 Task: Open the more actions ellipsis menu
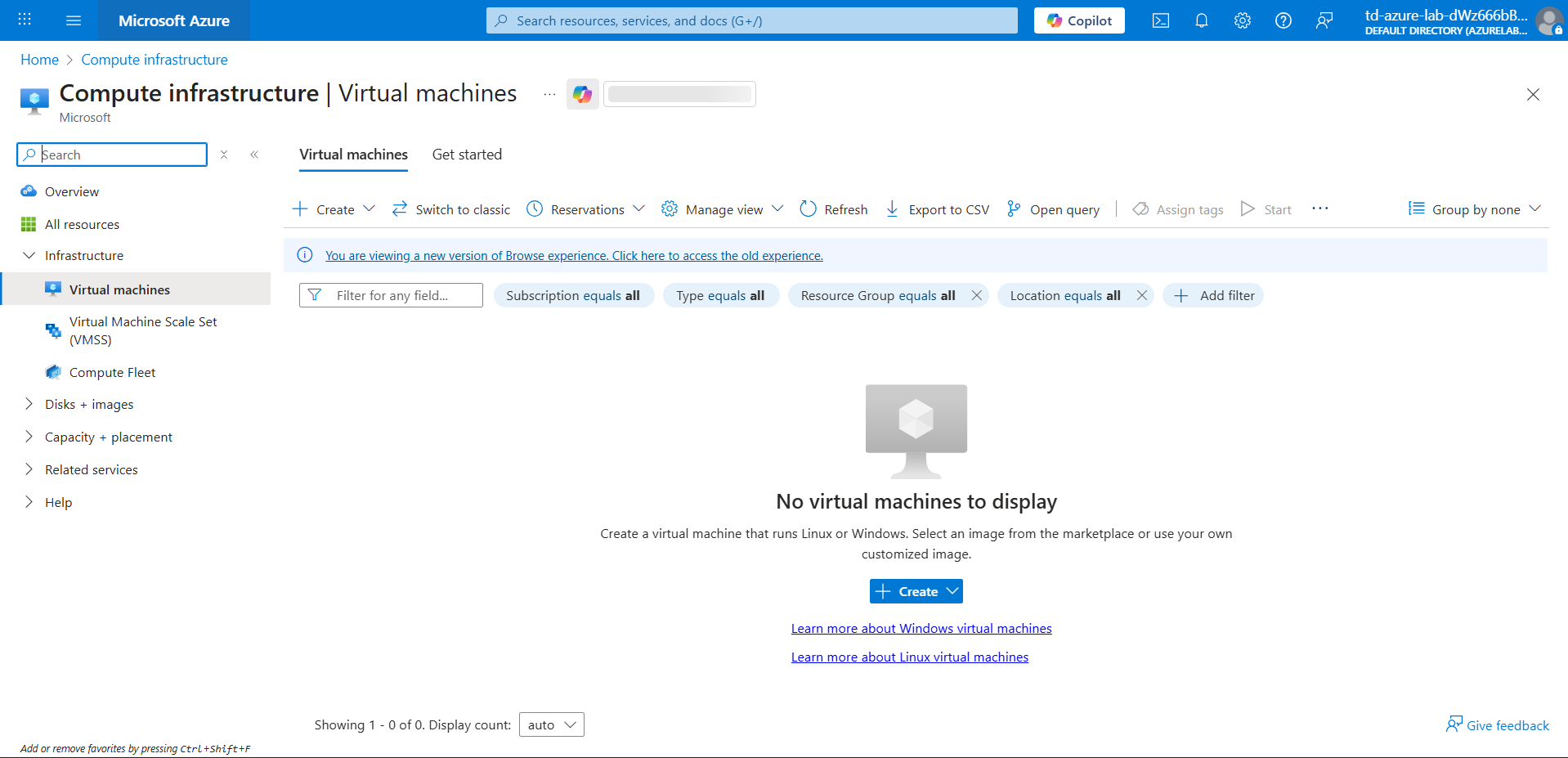pyautogui.click(x=1319, y=209)
